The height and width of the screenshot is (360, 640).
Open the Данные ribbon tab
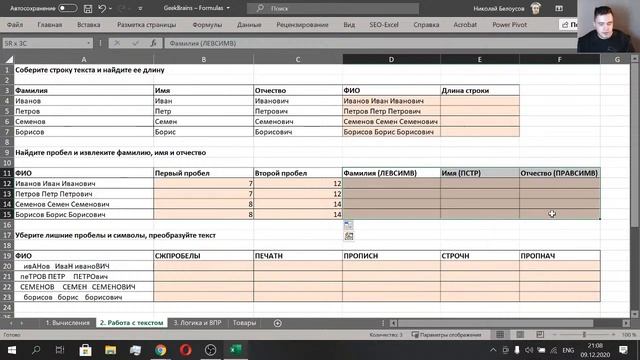pyautogui.click(x=249, y=25)
